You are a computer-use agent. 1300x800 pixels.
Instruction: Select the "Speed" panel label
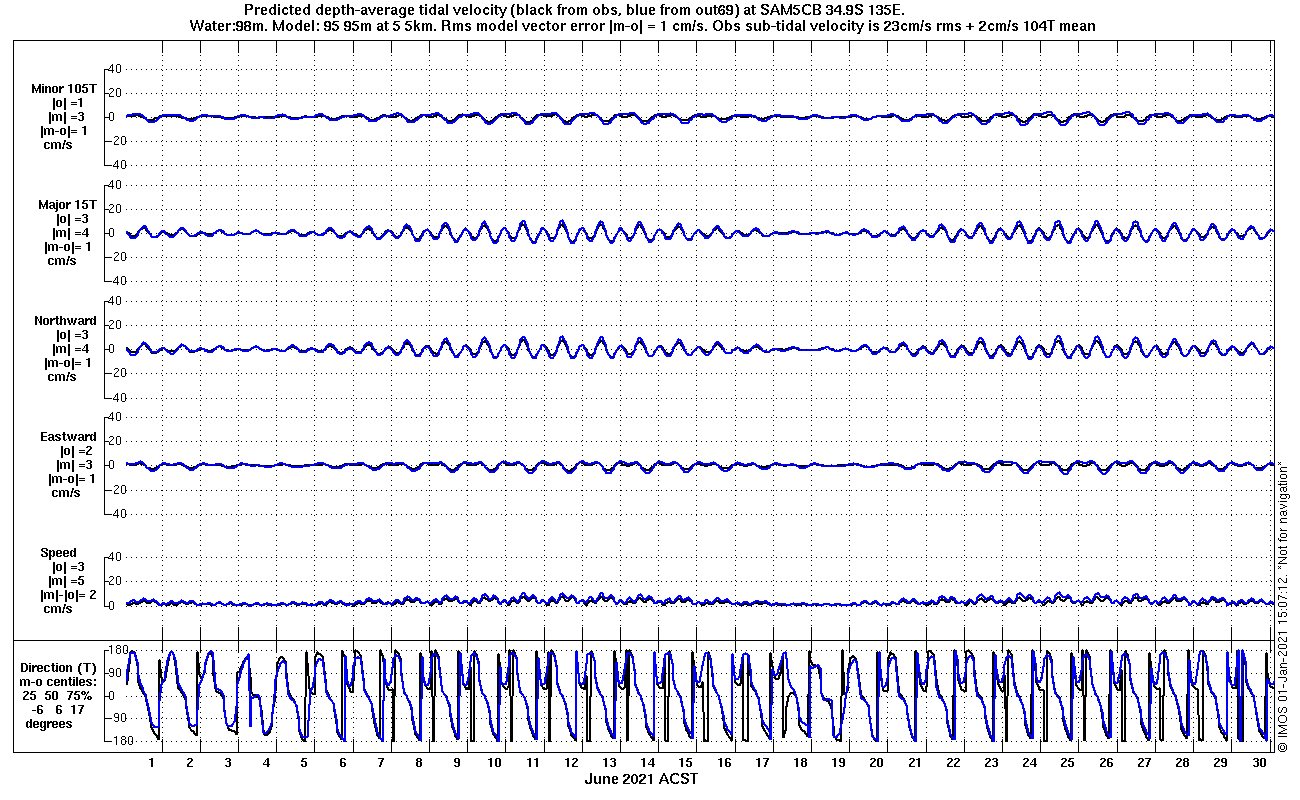(x=58, y=553)
